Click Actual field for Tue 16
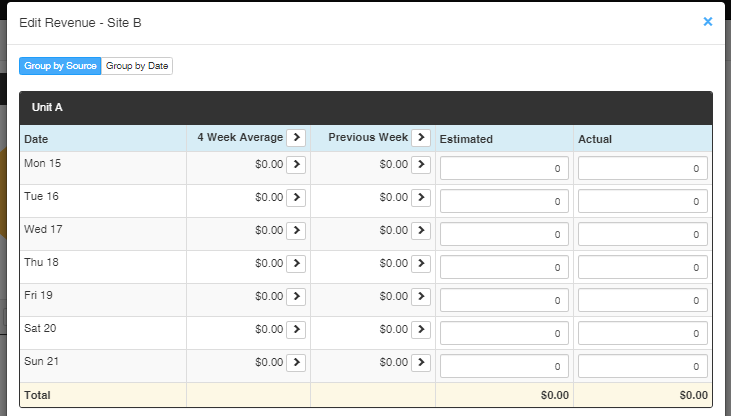The height and width of the screenshot is (416, 731). coord(642,201)
